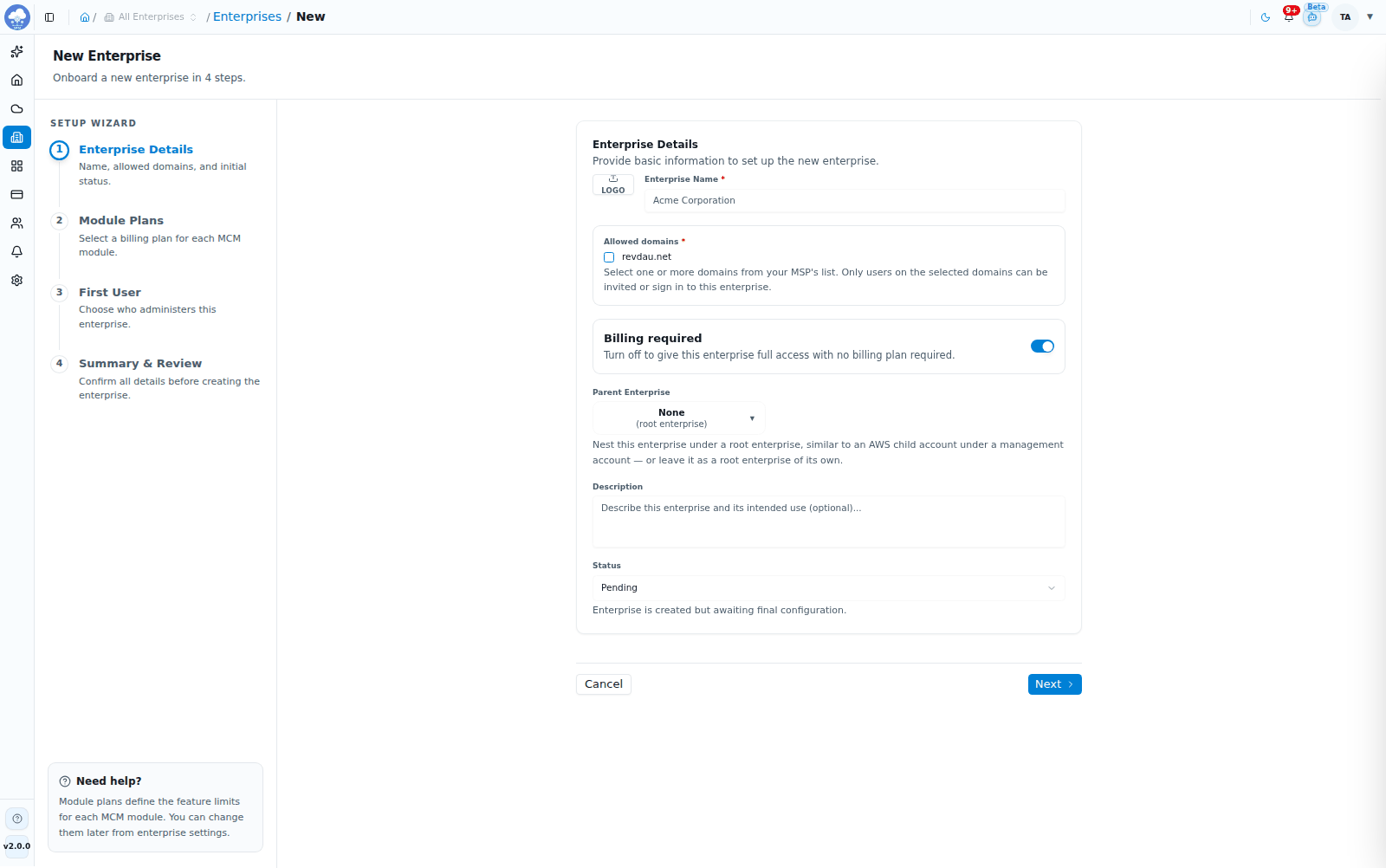The width and height of the screenshot is (1386, 868).
Task: Collapse the sidebar panel toggle icon
Action: (x=49, y=17)
